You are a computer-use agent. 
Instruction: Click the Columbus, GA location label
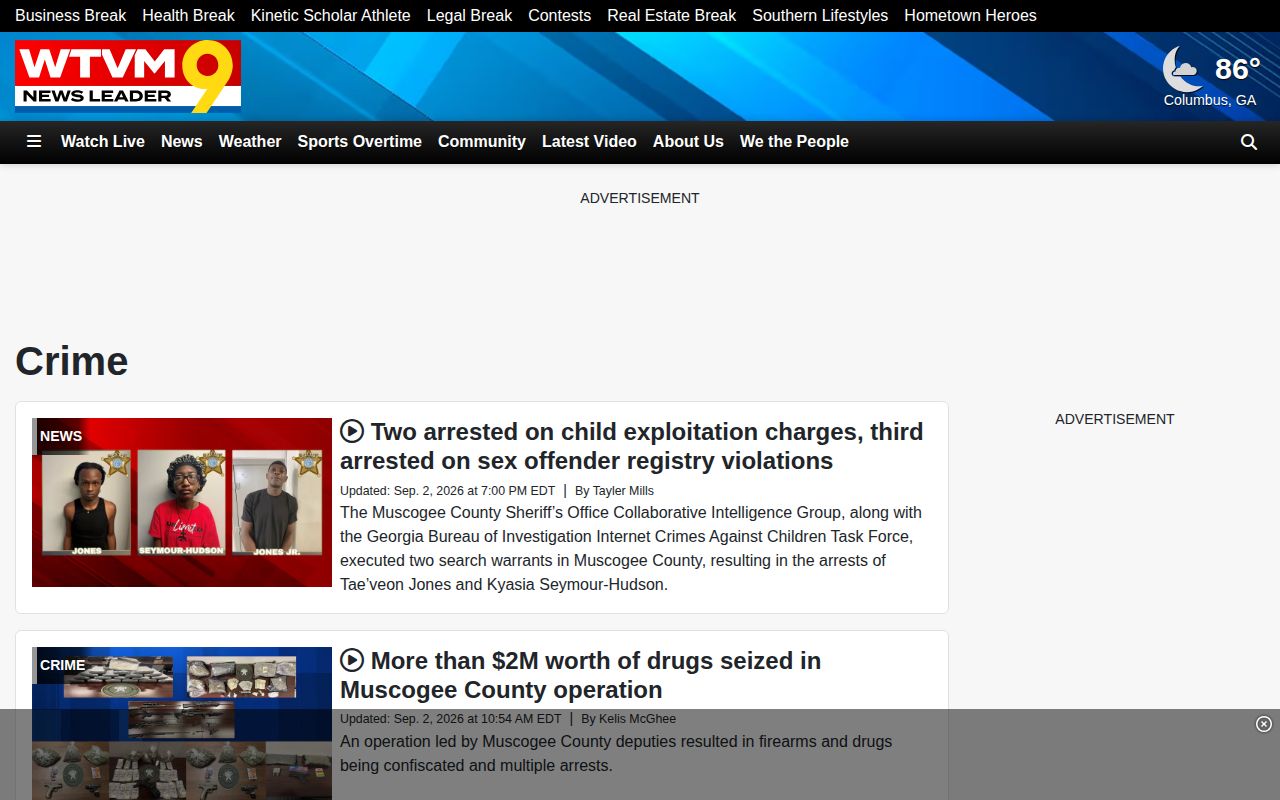[x=1210, y=100]
